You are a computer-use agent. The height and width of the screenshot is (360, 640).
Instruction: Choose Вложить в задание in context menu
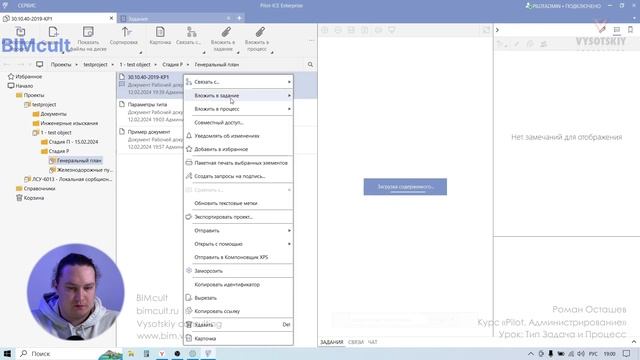click(x=238, y=95)
